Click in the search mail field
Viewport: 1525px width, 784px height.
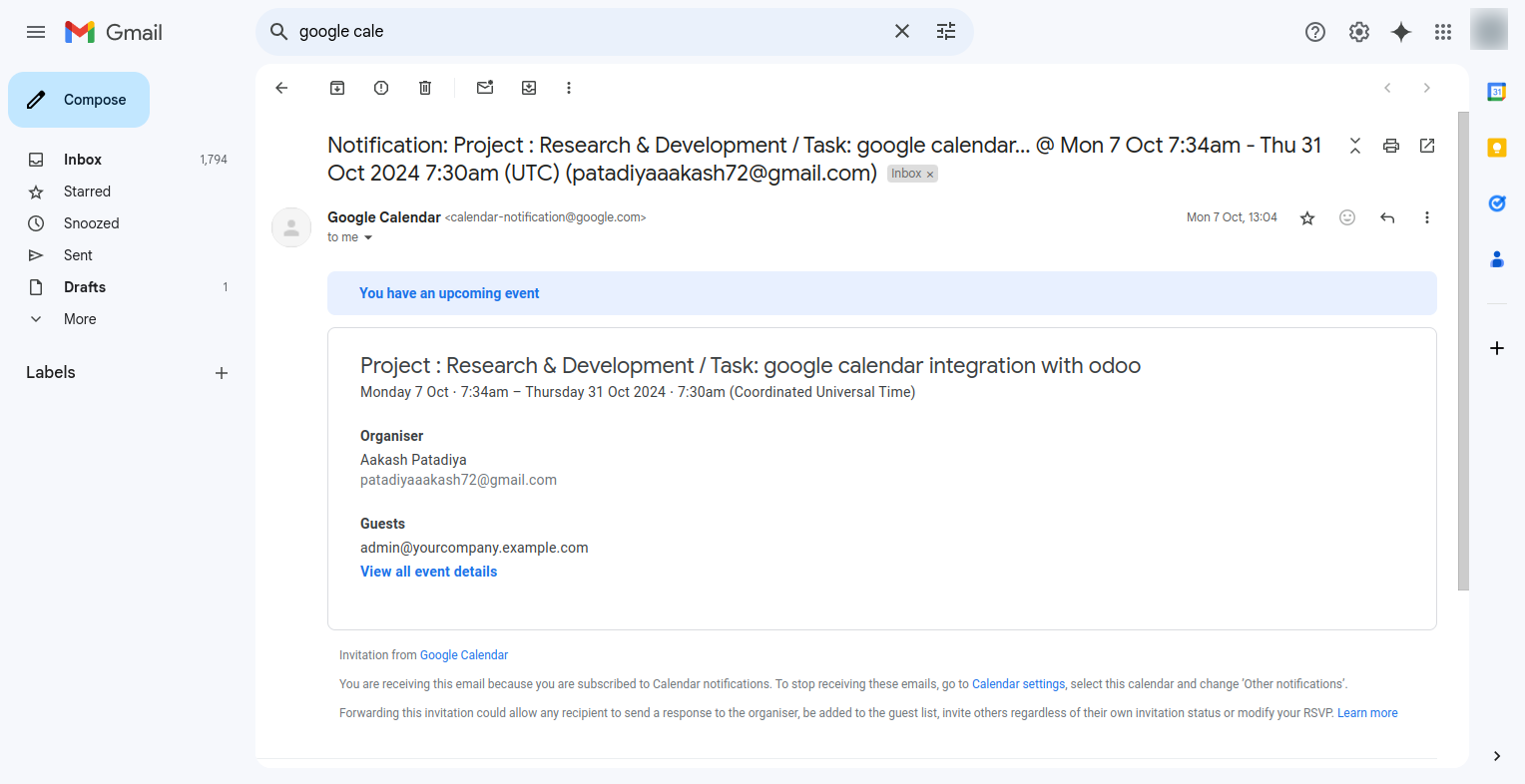point(589,32)
